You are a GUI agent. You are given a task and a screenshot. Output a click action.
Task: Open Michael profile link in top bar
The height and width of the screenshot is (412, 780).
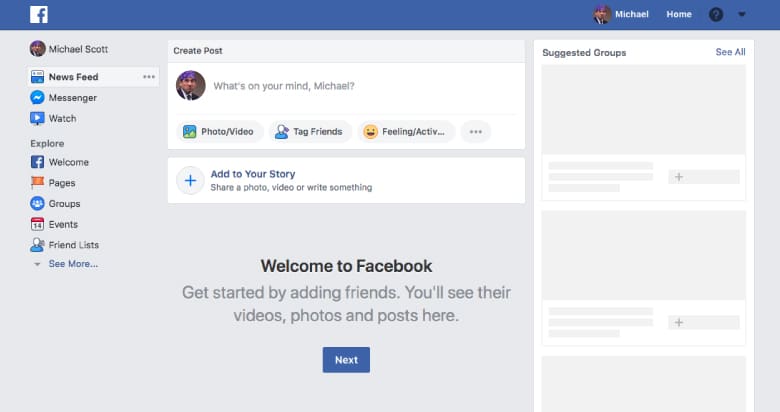[x=631, y=14]
